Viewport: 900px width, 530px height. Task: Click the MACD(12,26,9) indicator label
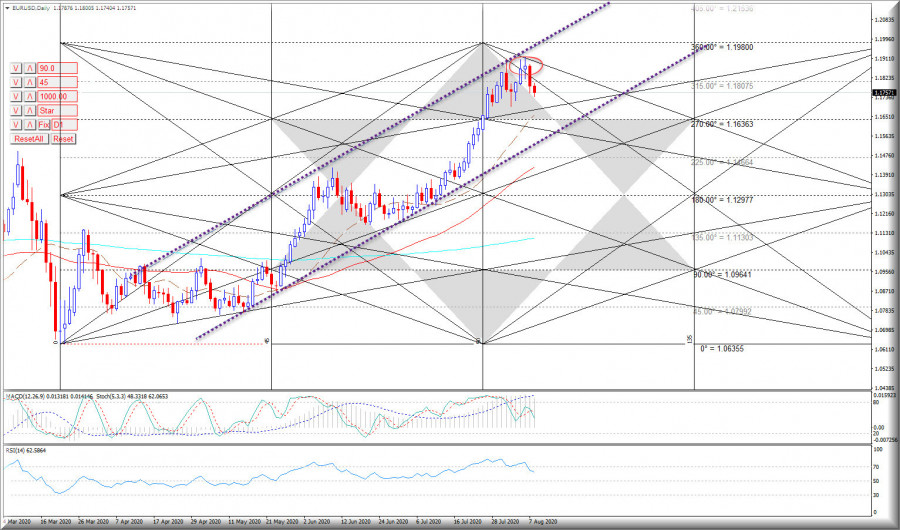coord(30,397)
